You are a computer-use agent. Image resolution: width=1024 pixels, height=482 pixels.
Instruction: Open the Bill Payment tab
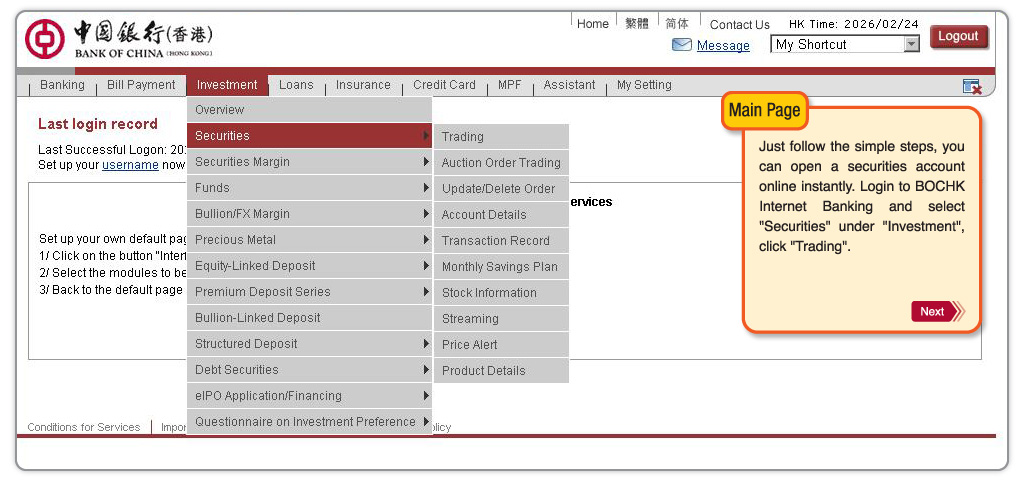click(141, 85)
